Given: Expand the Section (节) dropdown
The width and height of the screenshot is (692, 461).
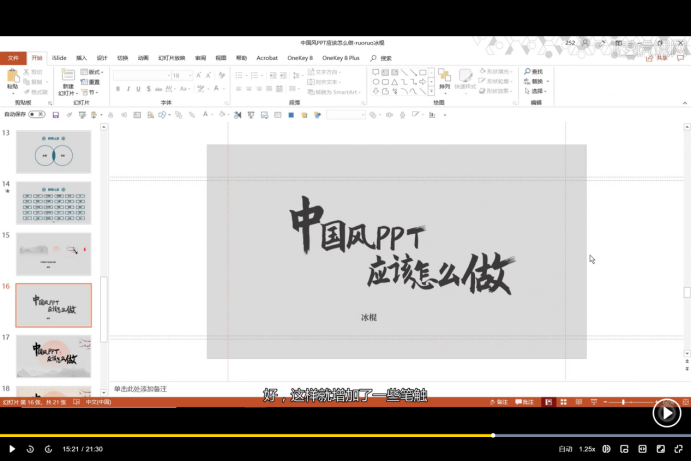Looking at the screenshot, I should coord(90,92).
